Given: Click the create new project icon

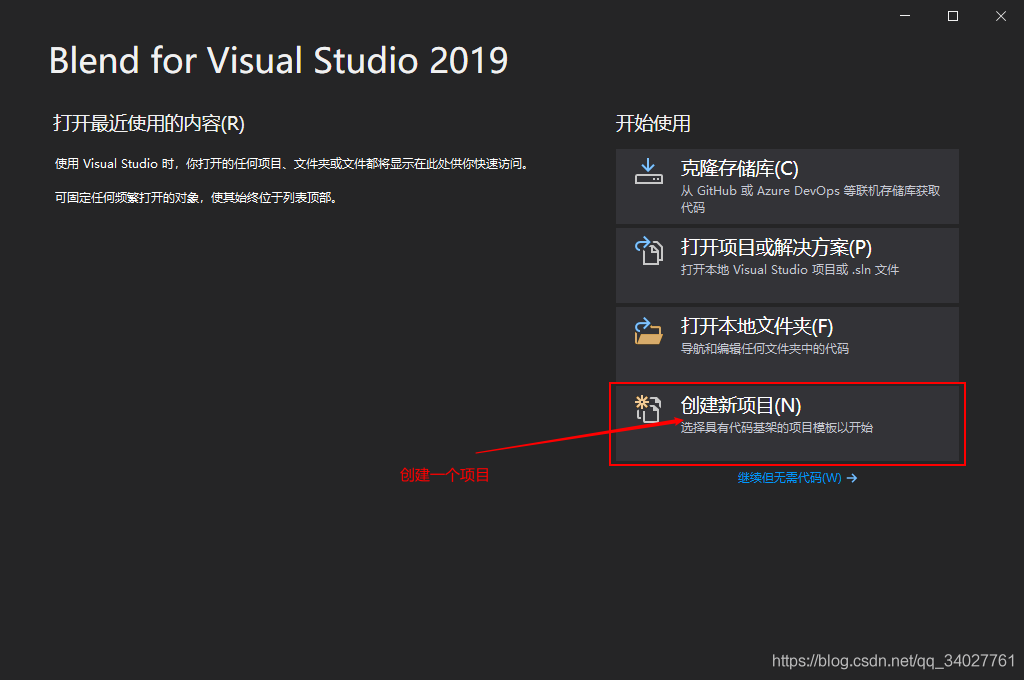Looking at the screenshot, I should click(648, 409).
